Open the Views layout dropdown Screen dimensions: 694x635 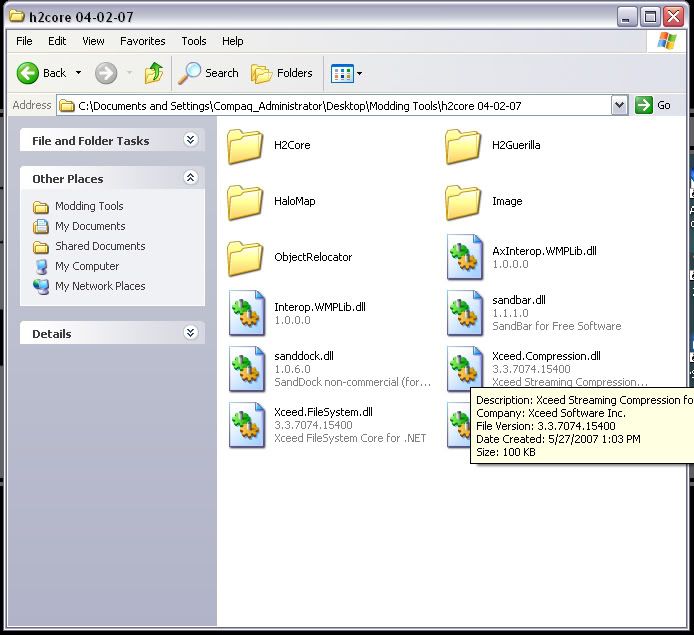[x=347, y=73]
